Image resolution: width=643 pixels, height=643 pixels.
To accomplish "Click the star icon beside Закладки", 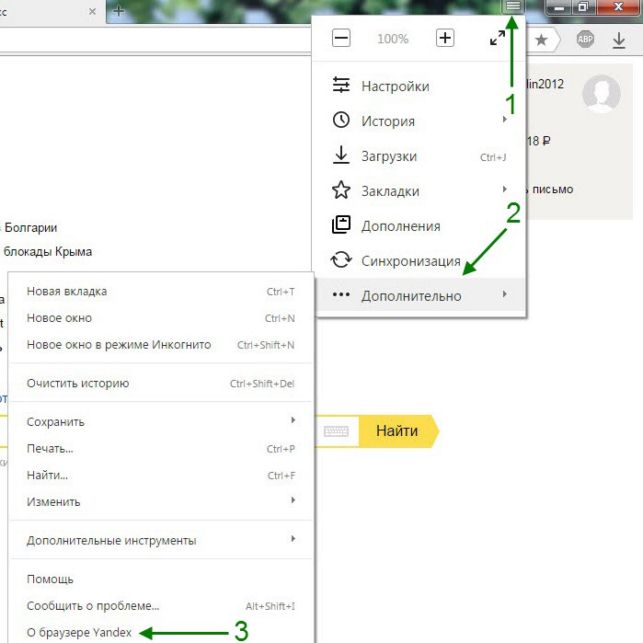I will [x=341, y=190].
